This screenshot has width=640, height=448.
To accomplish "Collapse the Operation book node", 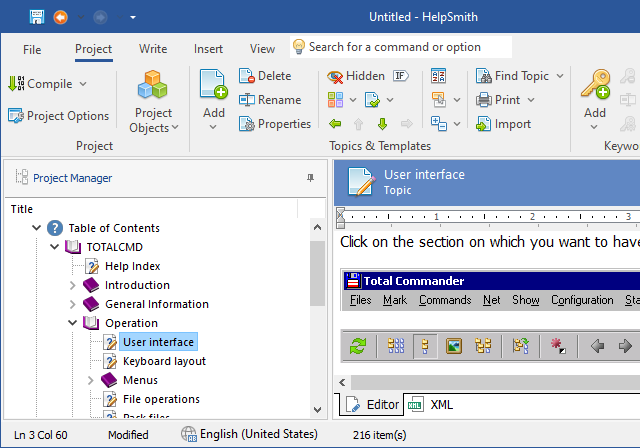I will pyautogui.click(x=73, y=323).
